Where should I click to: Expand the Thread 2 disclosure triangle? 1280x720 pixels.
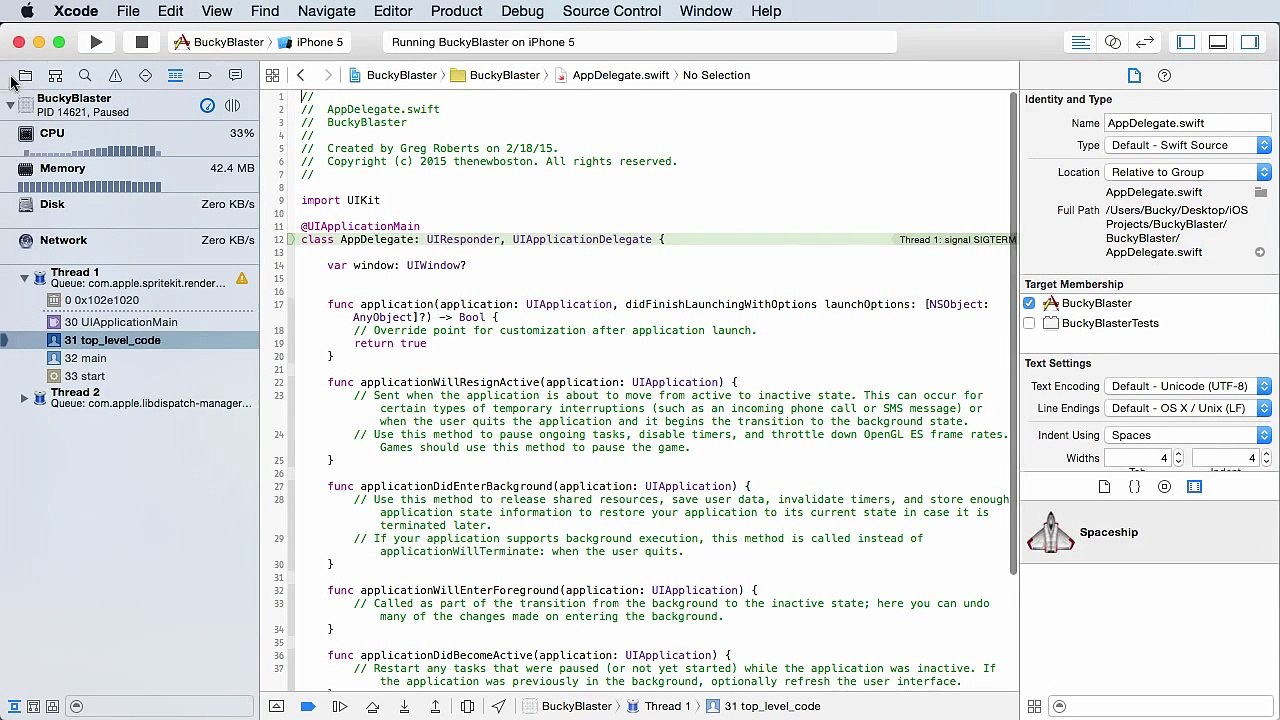click(24, 398)
